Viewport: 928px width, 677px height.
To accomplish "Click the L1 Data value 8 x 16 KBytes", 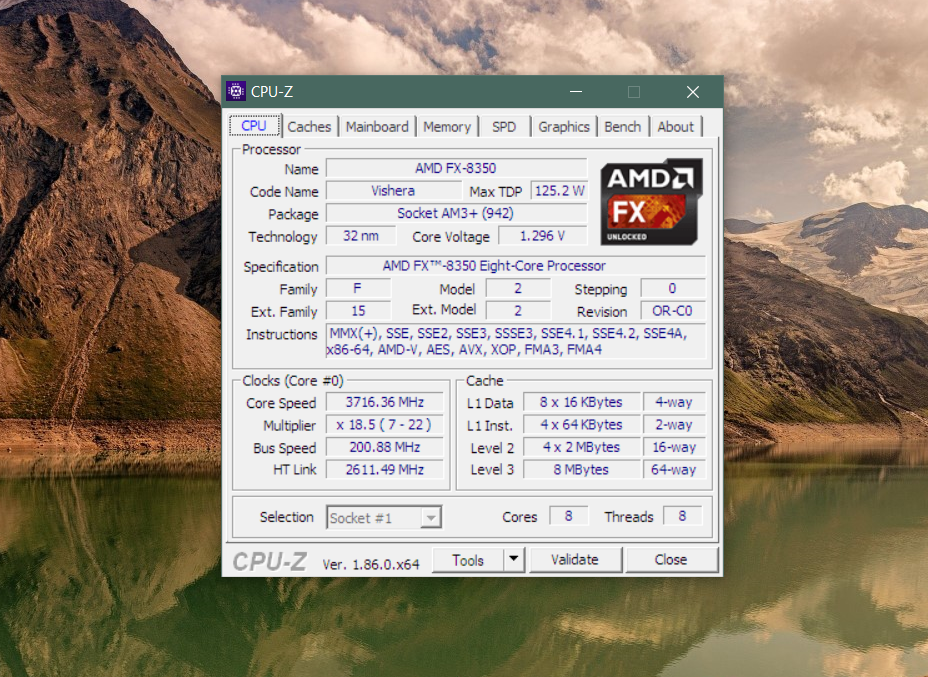I will [x=582, y=402].
